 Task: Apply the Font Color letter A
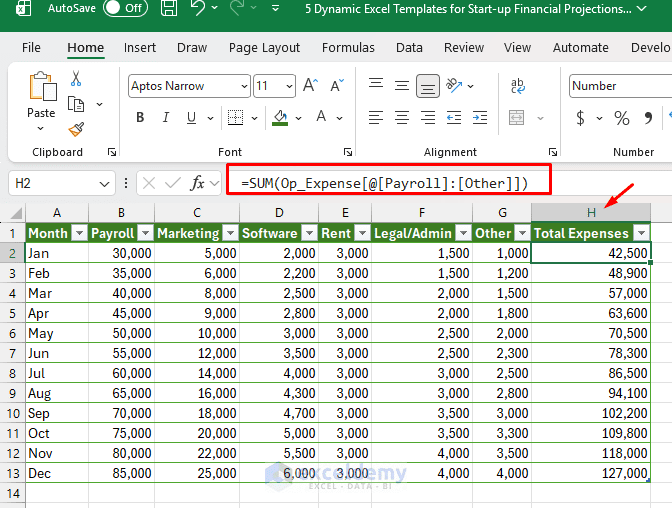coord(321,117)
